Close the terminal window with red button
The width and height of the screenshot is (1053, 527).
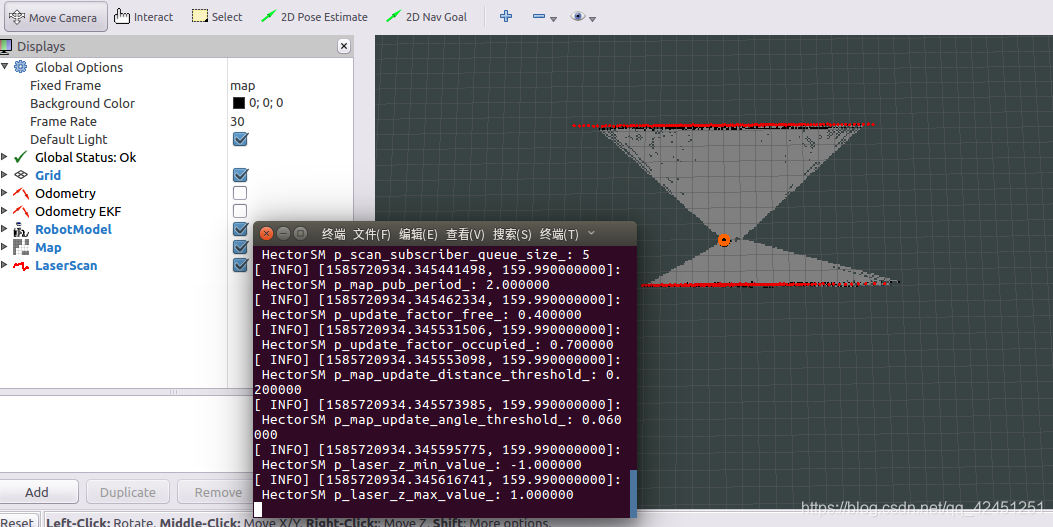click(x=266, y=233)
